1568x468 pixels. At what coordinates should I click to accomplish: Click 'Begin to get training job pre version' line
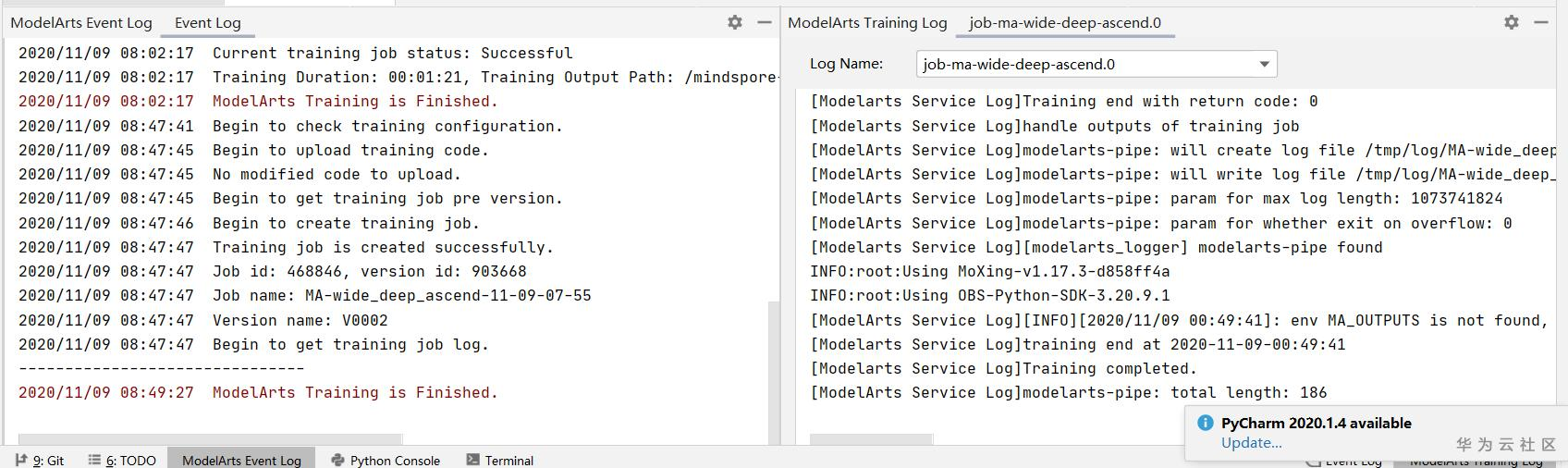pyautogui.click(x=291, y=198)
